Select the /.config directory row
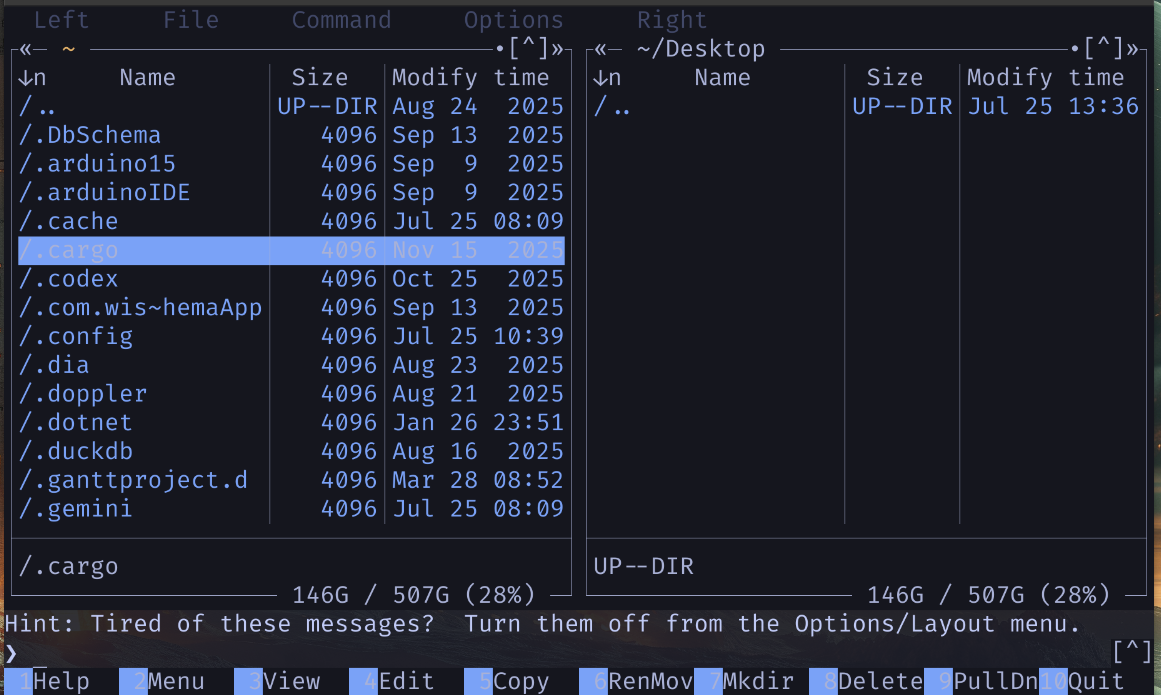Screen dimensions: 1161x695 pos(291,336)
